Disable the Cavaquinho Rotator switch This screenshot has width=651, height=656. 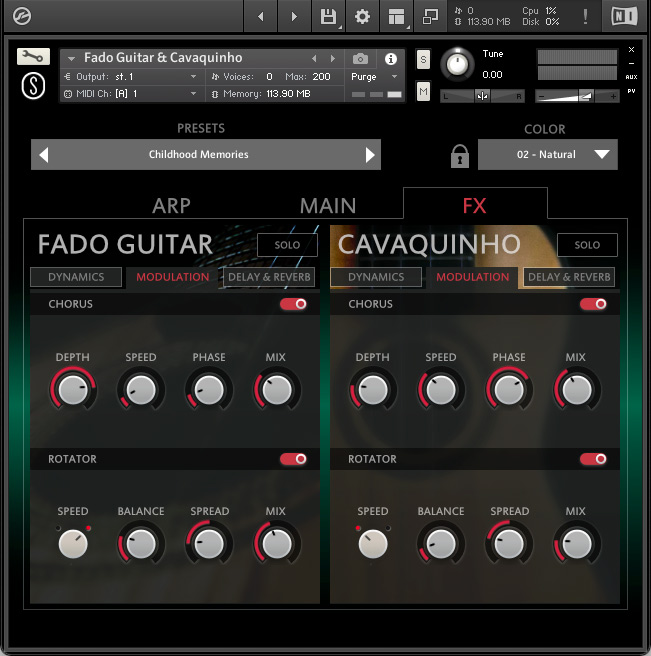pos(593,459)
